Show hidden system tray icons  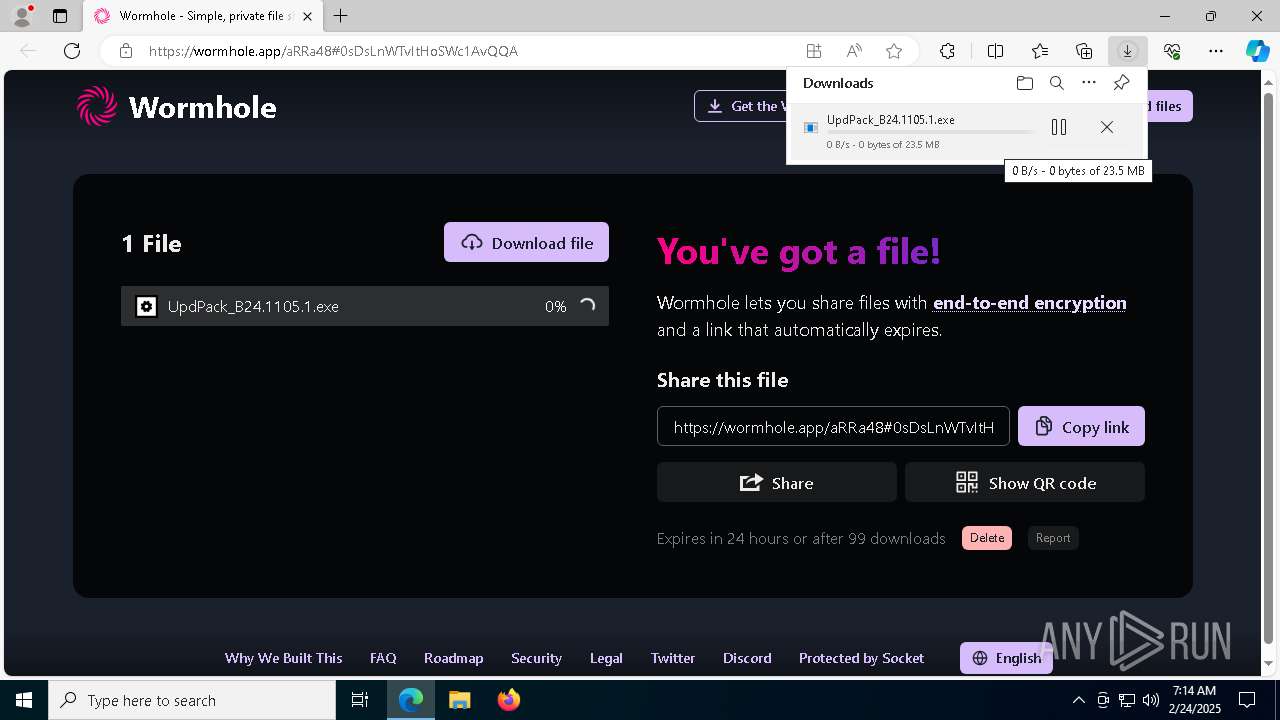point(1079,700)
